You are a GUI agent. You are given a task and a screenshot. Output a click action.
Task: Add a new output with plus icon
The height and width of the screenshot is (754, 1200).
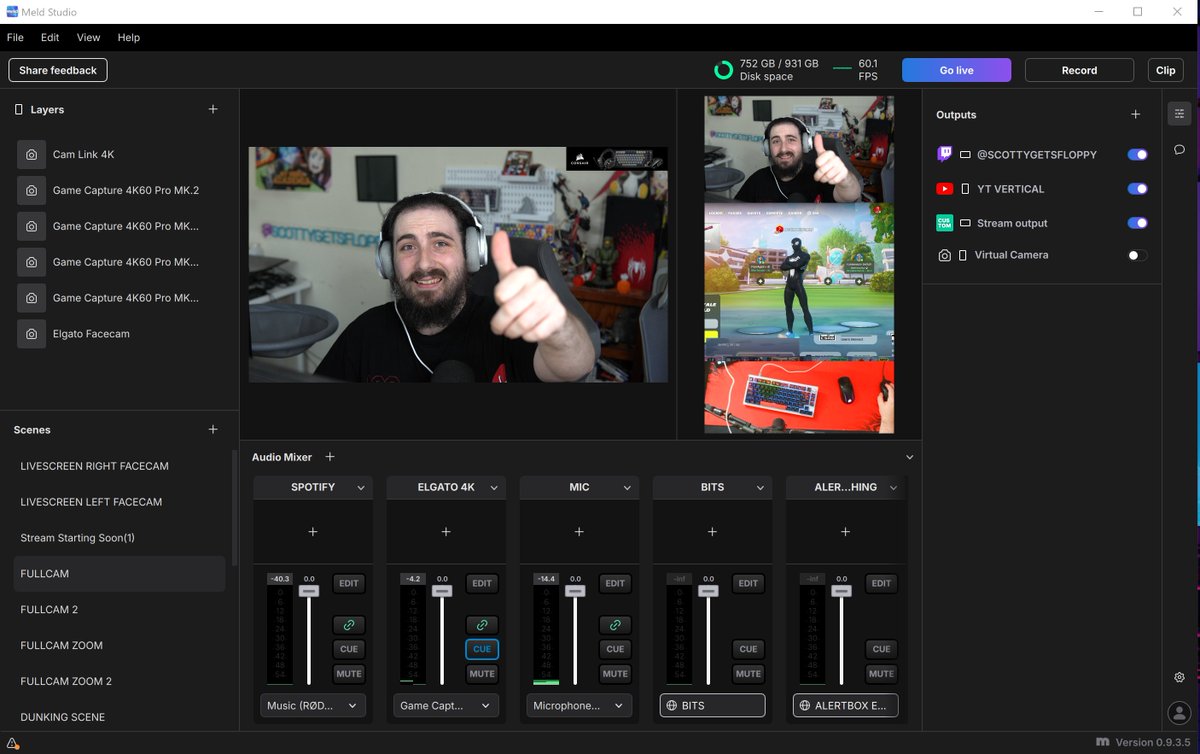click(1135, 114)
